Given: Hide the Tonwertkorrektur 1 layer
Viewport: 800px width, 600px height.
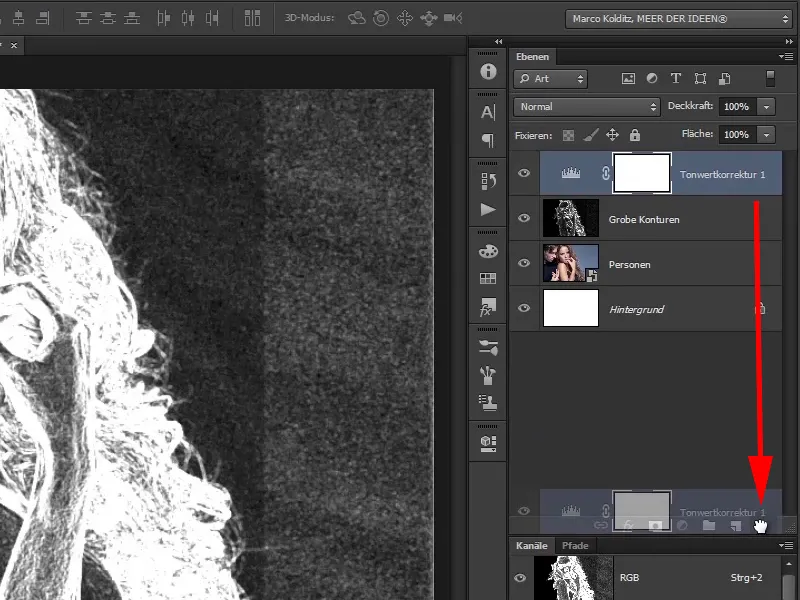Looking at the screenshot, I should [524, 173].
